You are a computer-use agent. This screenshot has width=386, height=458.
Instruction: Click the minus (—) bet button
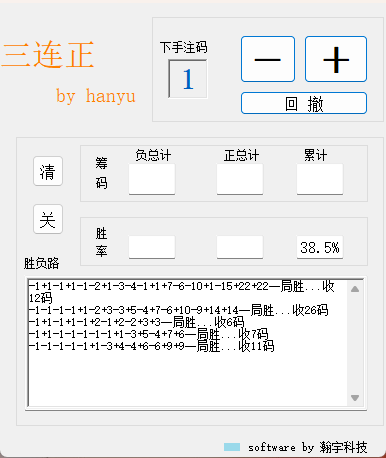(x=268, y=59)
